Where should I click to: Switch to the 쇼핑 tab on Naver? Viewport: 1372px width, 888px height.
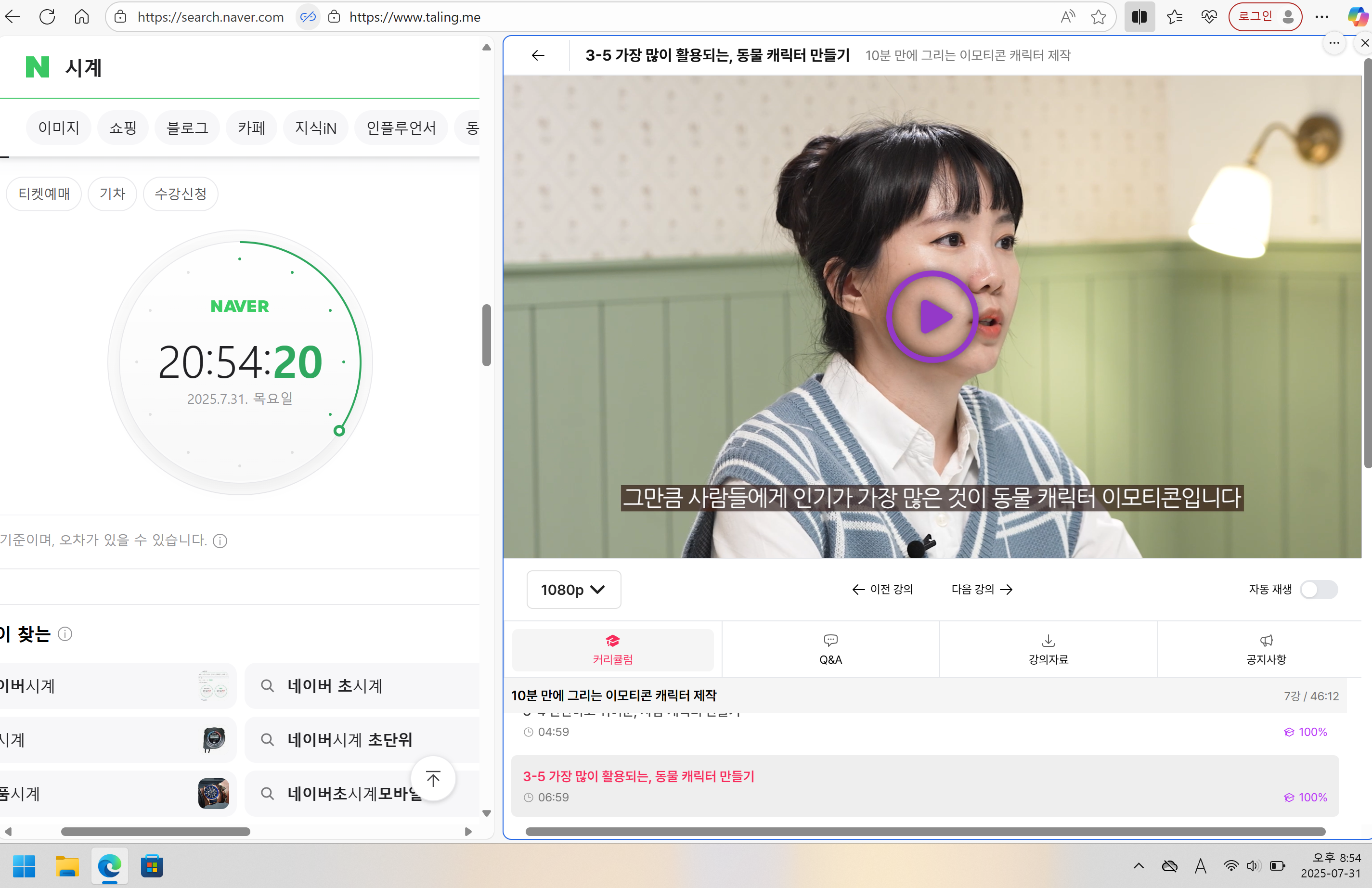coord(122,128)
